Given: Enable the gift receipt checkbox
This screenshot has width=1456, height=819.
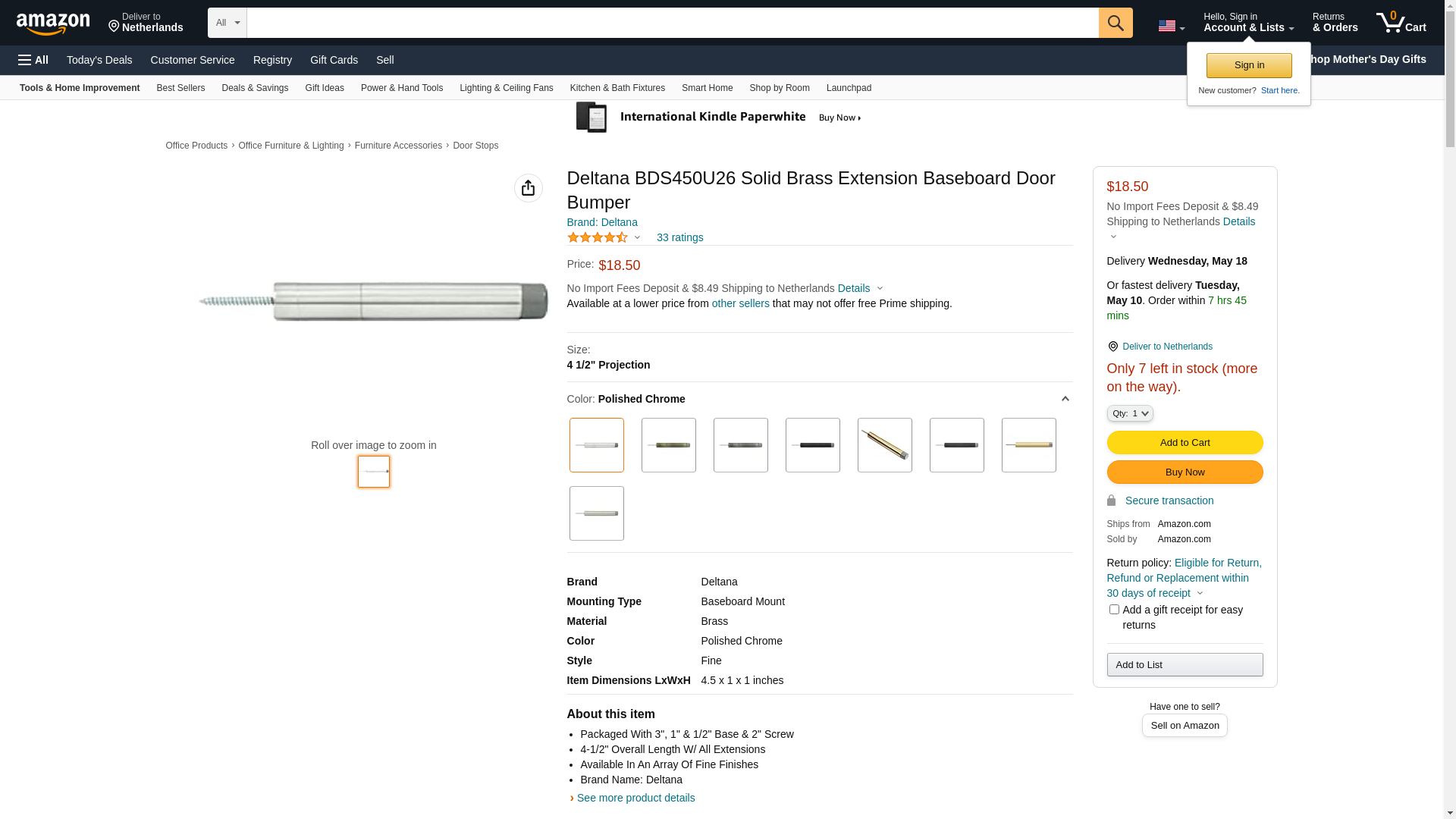Looking at the screenshot, I should [x=1113, y=610].
